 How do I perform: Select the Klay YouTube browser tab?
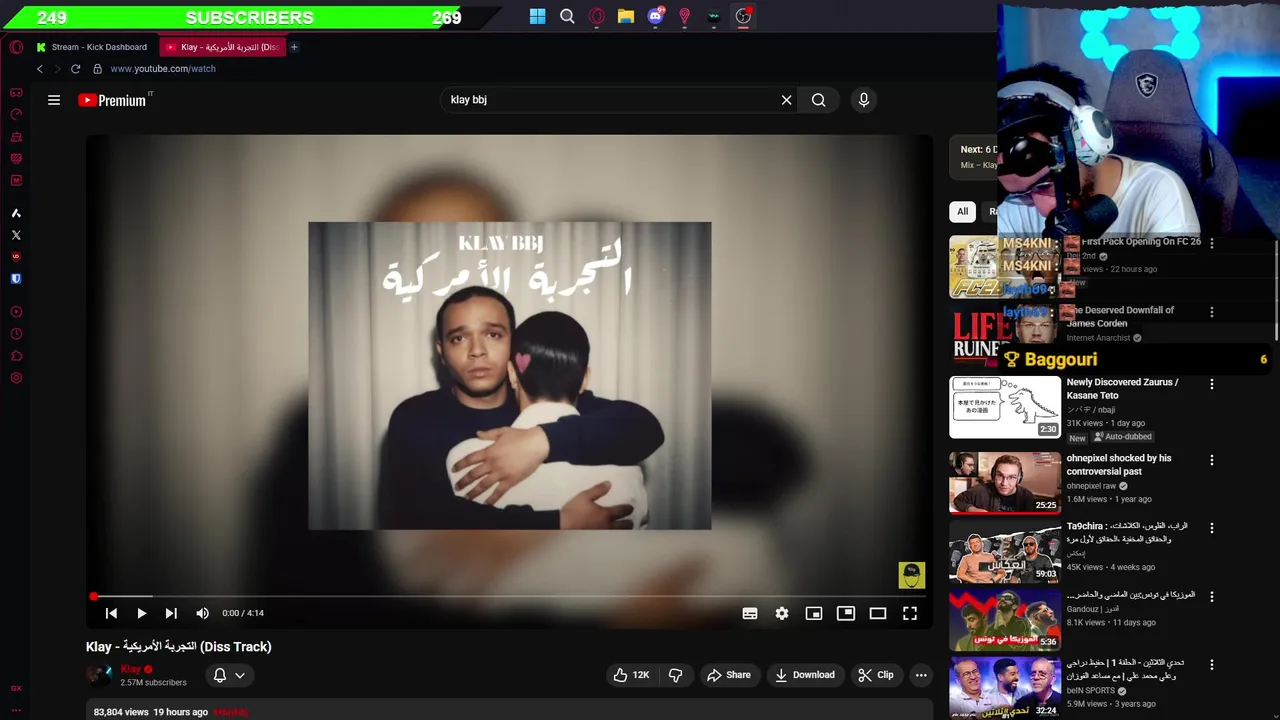tap(223, 47)
